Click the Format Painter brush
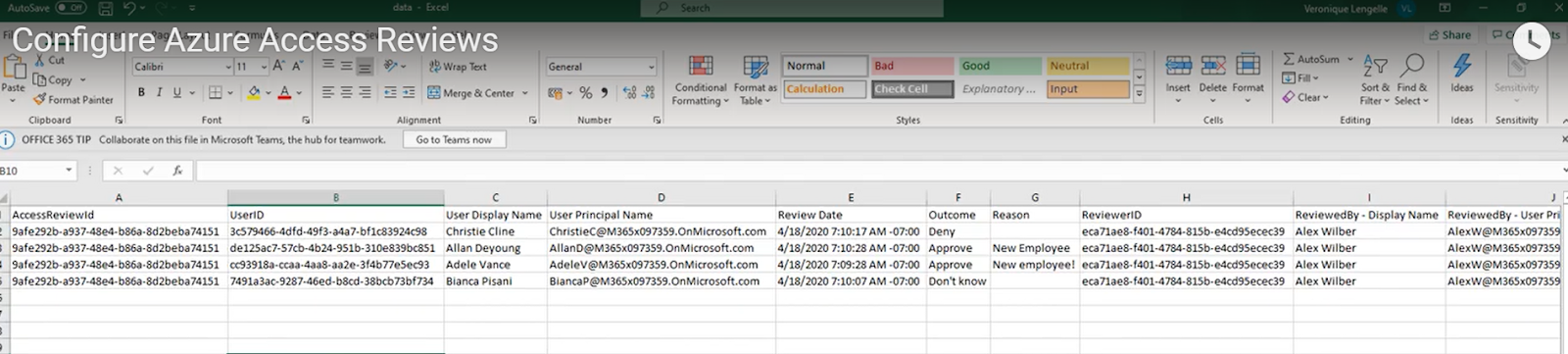 pos(40,99)
